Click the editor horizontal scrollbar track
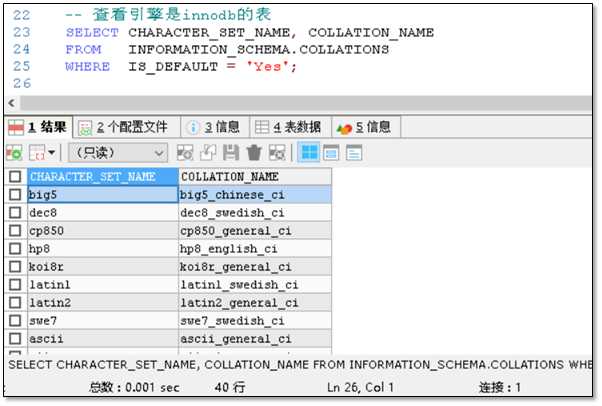The height and width of the screenshot is (406, 602). coord(306,103)
